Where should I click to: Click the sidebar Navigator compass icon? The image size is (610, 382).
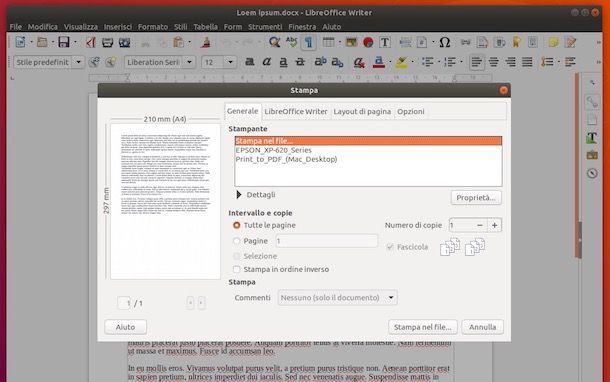592,173
